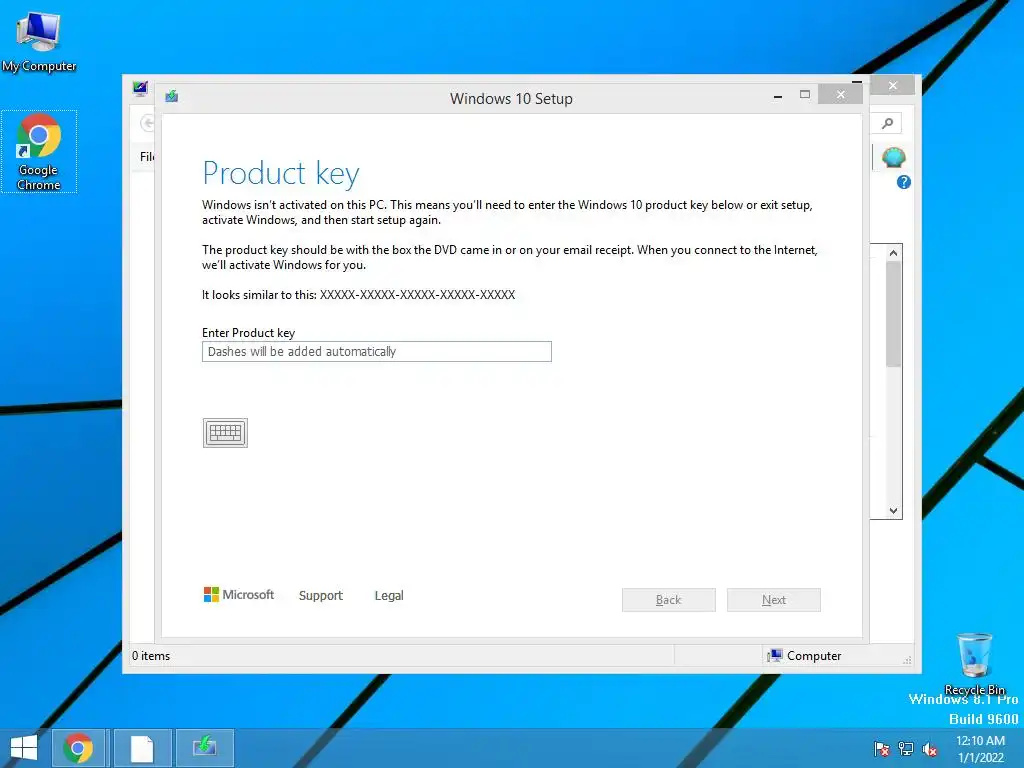Image resolution: width=1024 pixels, height=768 pixels.
Task: Maximize the Windows 10 Setup window
Action: pos(805,95)
